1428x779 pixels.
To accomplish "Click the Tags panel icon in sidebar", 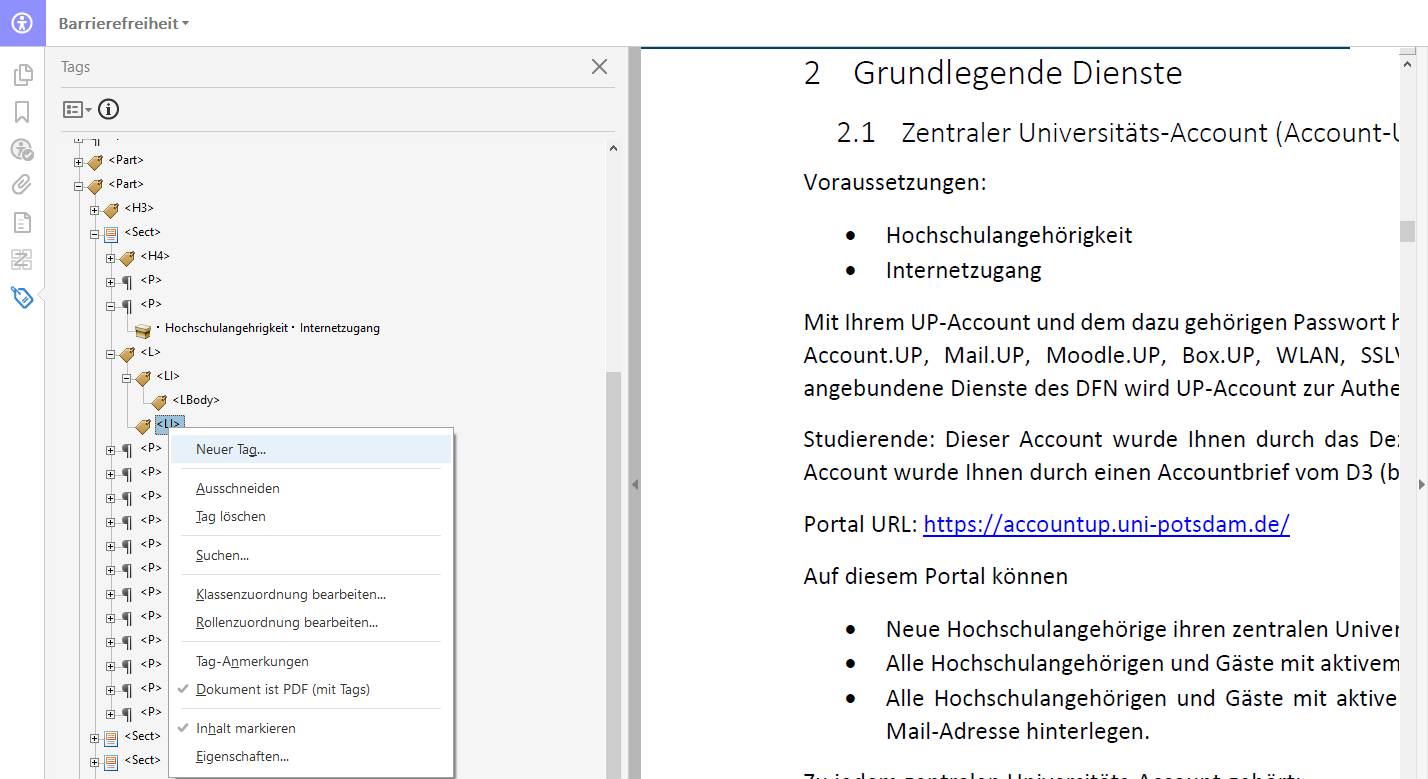I will (22, 297).
